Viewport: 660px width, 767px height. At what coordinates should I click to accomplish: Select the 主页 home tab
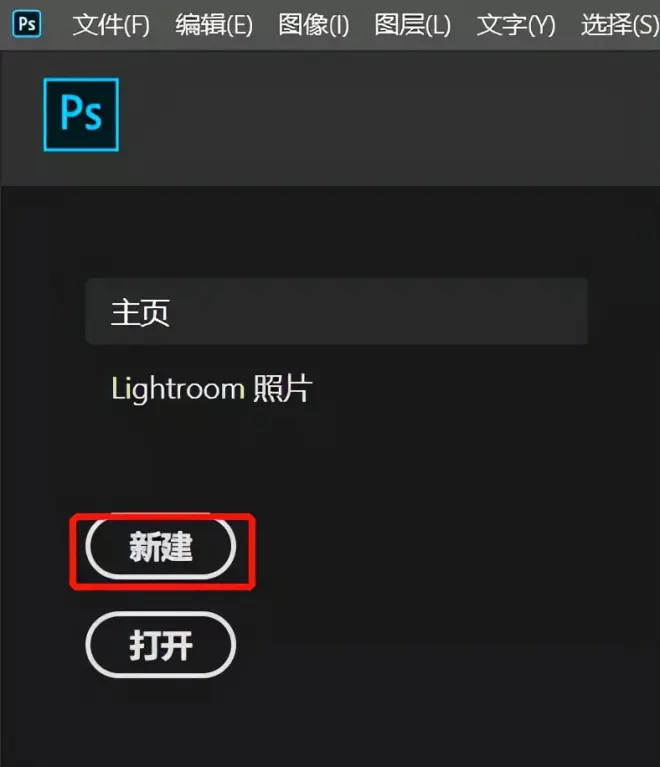click(337, 312)
